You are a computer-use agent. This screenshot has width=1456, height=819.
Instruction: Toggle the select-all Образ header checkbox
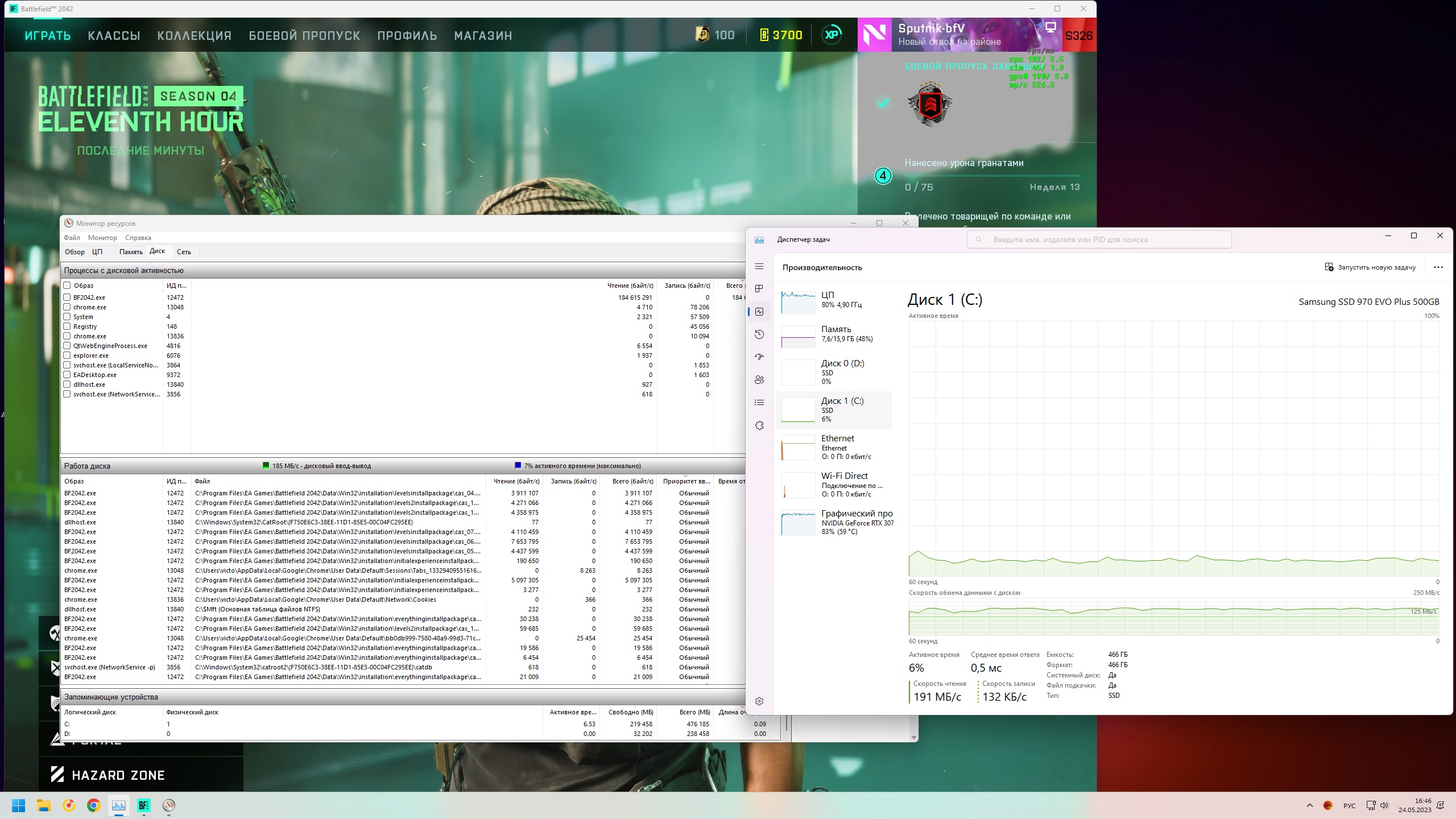tap(67, 285)
